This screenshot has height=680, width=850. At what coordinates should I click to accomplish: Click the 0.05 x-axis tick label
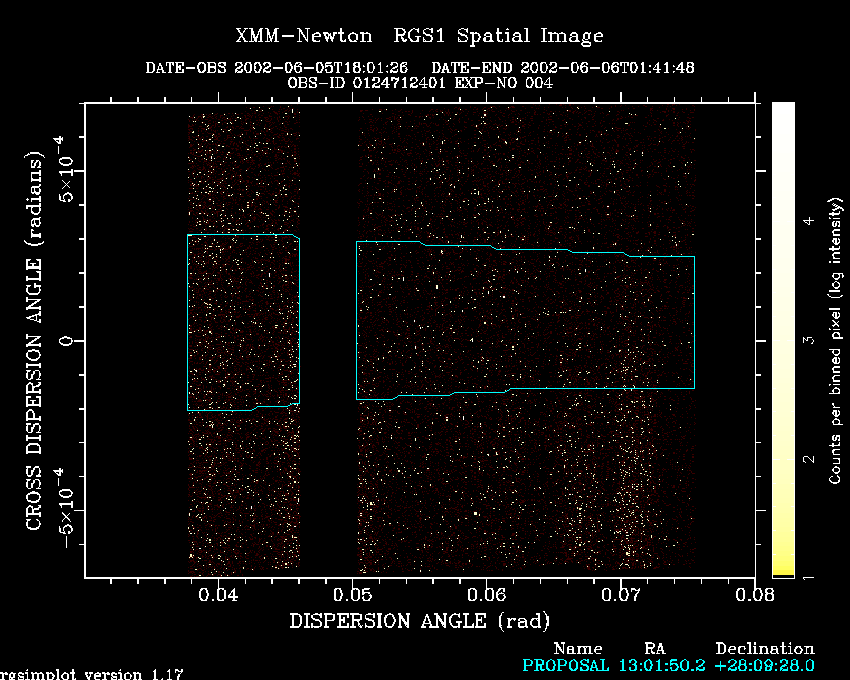point(352,595)
